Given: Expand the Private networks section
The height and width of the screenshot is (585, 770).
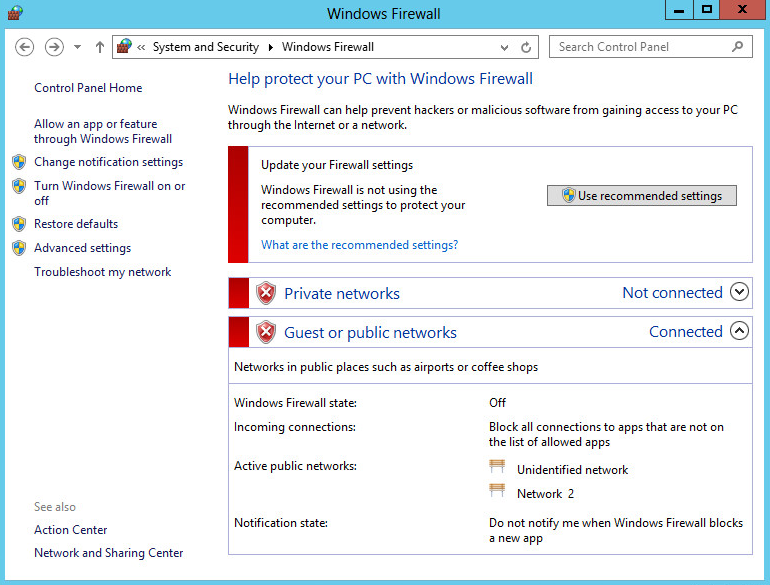Looking at the screenshot, I should 739,292.
